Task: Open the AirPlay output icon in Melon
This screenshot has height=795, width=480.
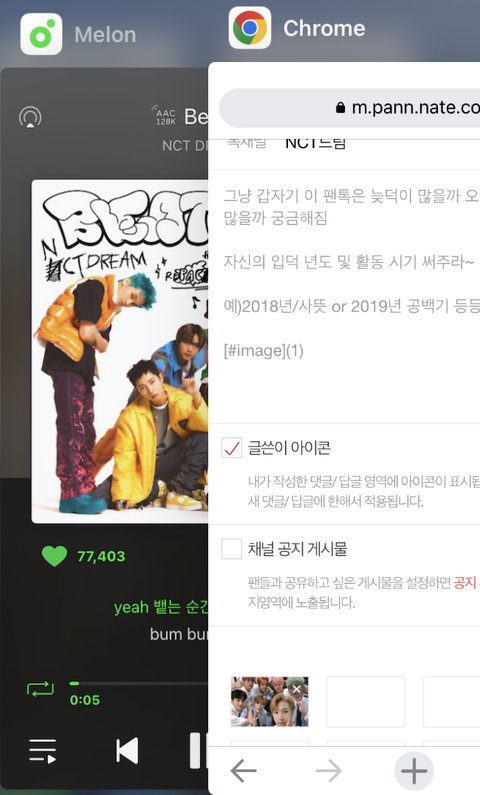Action: point(30,117)
